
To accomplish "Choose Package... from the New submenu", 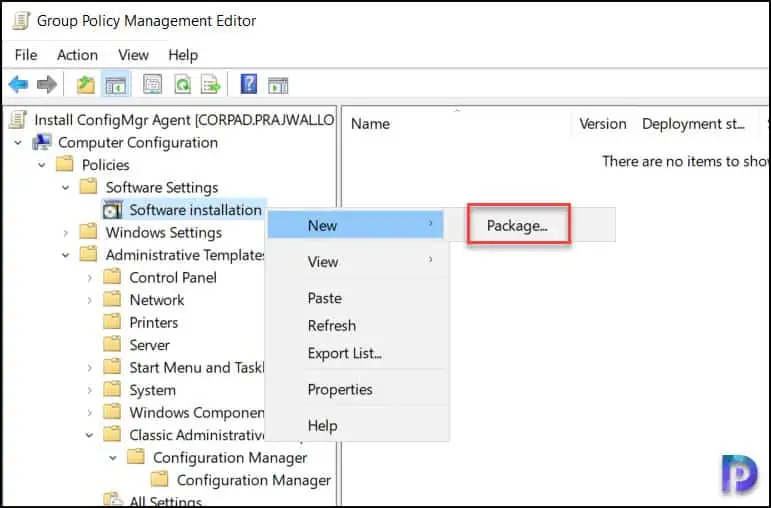I will (x=517, y=226).
